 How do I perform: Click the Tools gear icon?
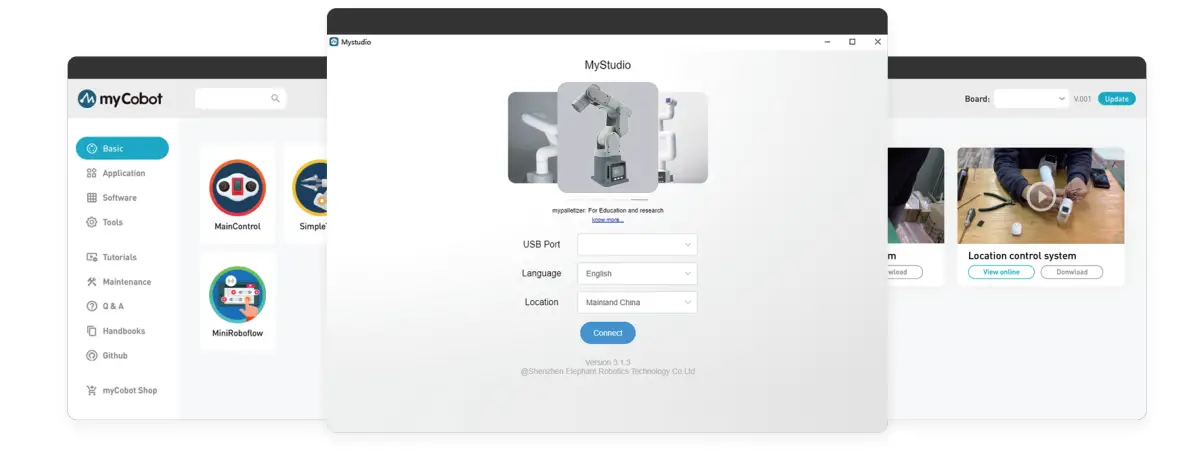92,223
